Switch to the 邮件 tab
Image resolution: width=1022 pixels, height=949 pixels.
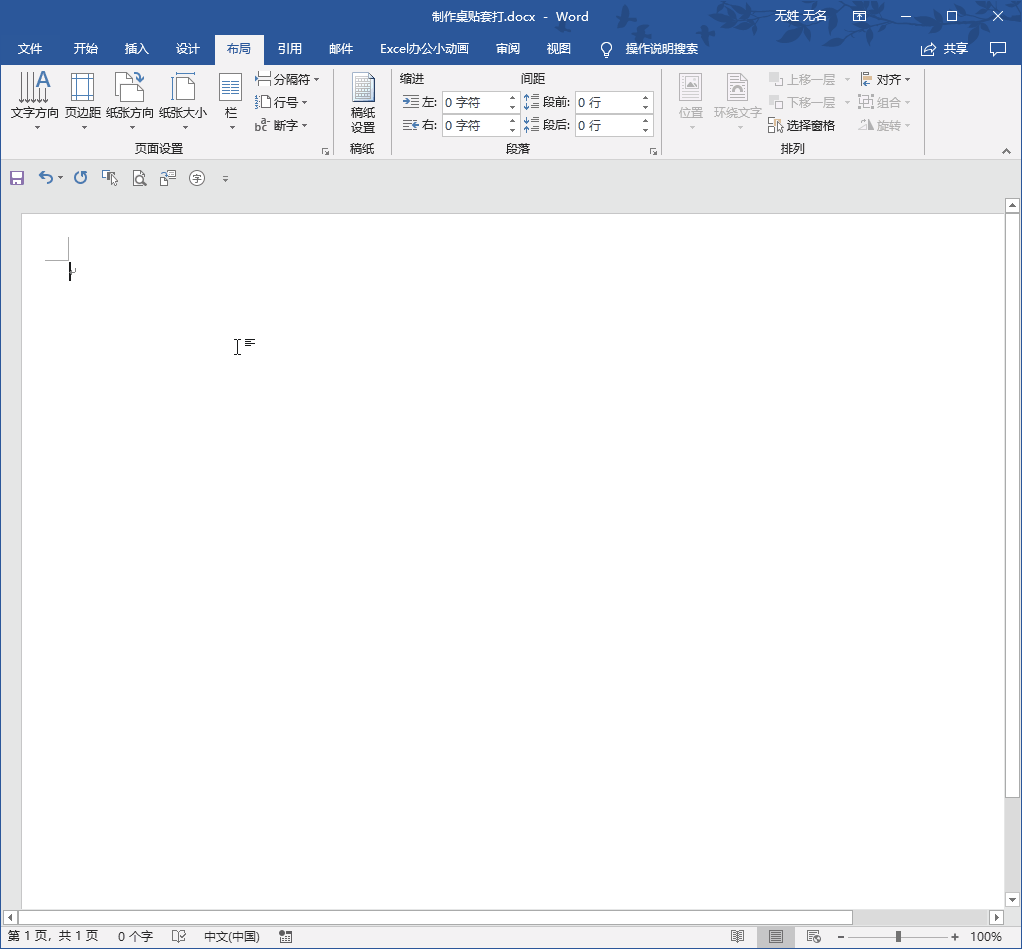[341, 49]
